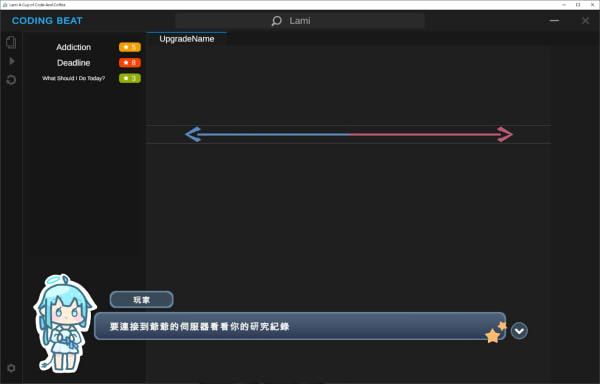Image resolution: width=600 pixels, height=384 pixels.
Task: Click the window title bar app icon
Action: pos(5,5)
